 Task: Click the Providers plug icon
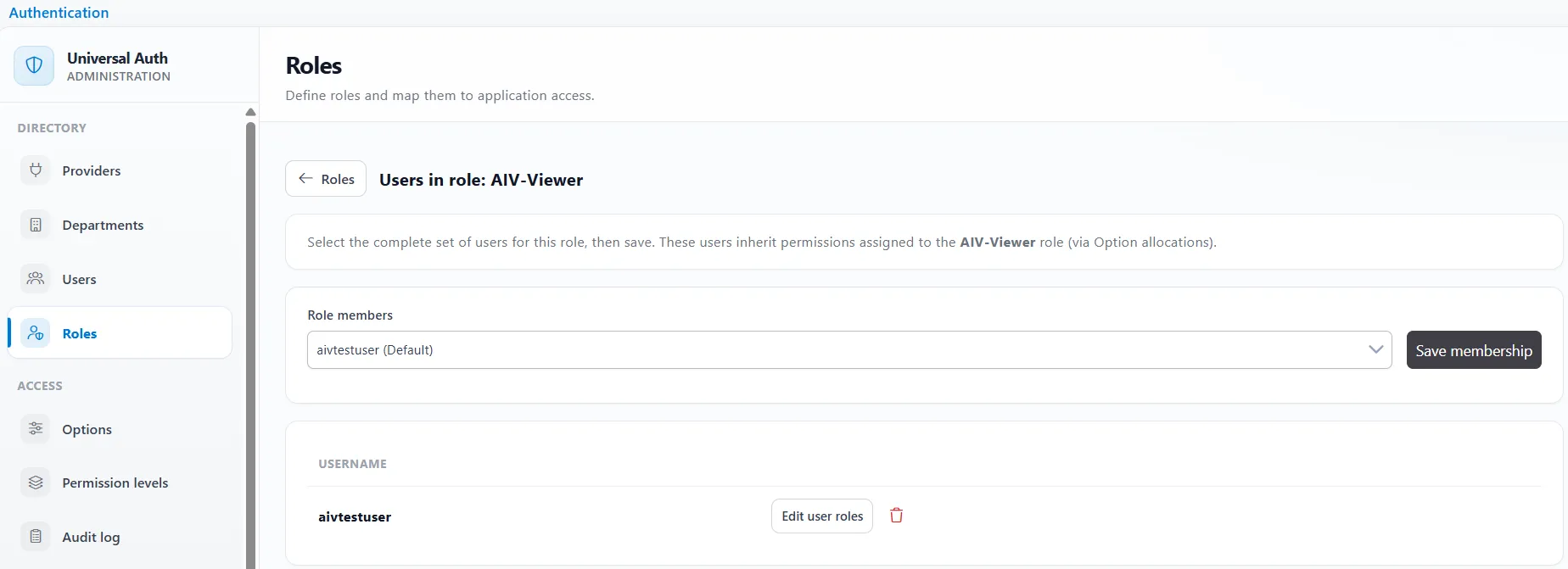(x=36, y=170)
